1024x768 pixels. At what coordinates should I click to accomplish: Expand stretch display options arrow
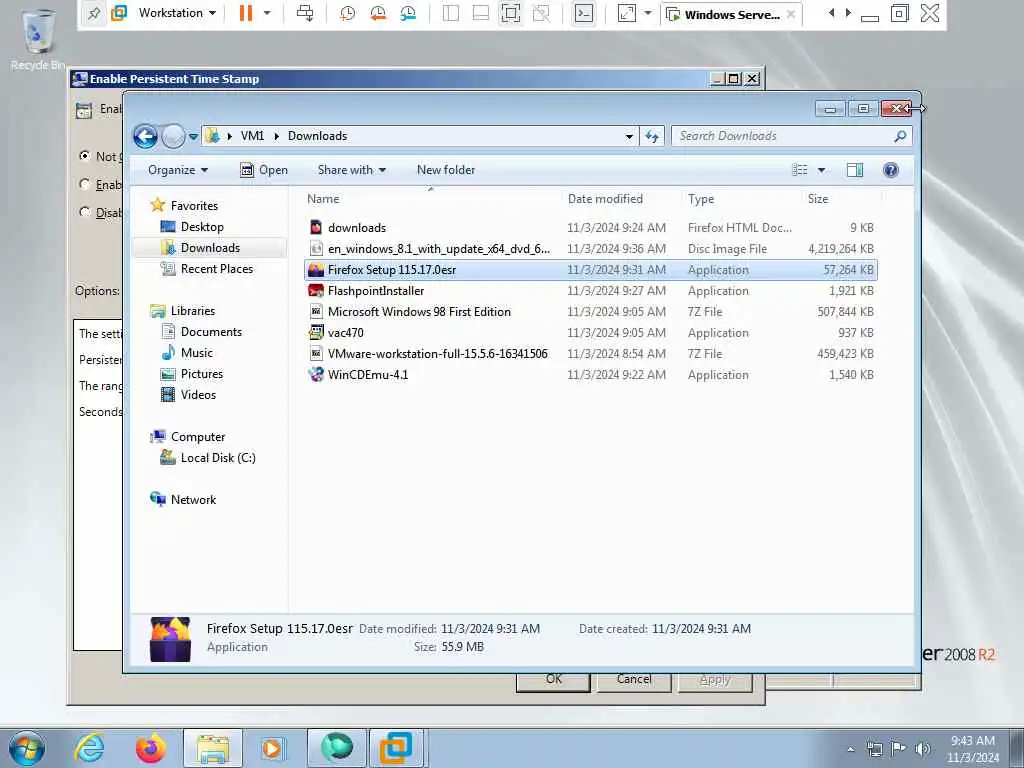(x=648, y=13)
